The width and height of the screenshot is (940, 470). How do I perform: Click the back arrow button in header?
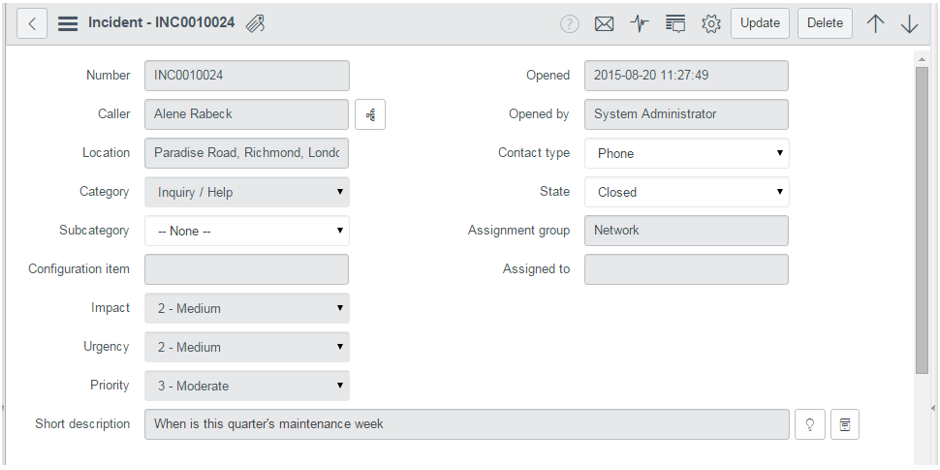coord(32,23)
